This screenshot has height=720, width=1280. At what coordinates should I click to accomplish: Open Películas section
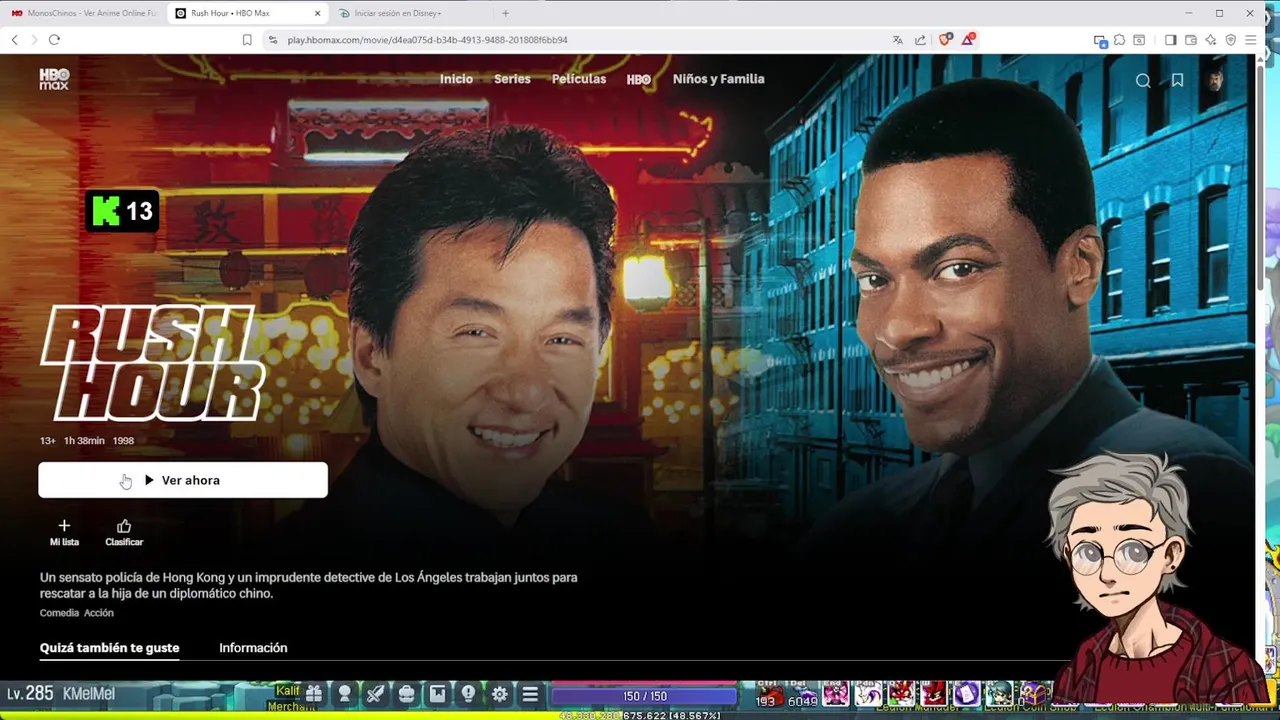pos(579,79)
